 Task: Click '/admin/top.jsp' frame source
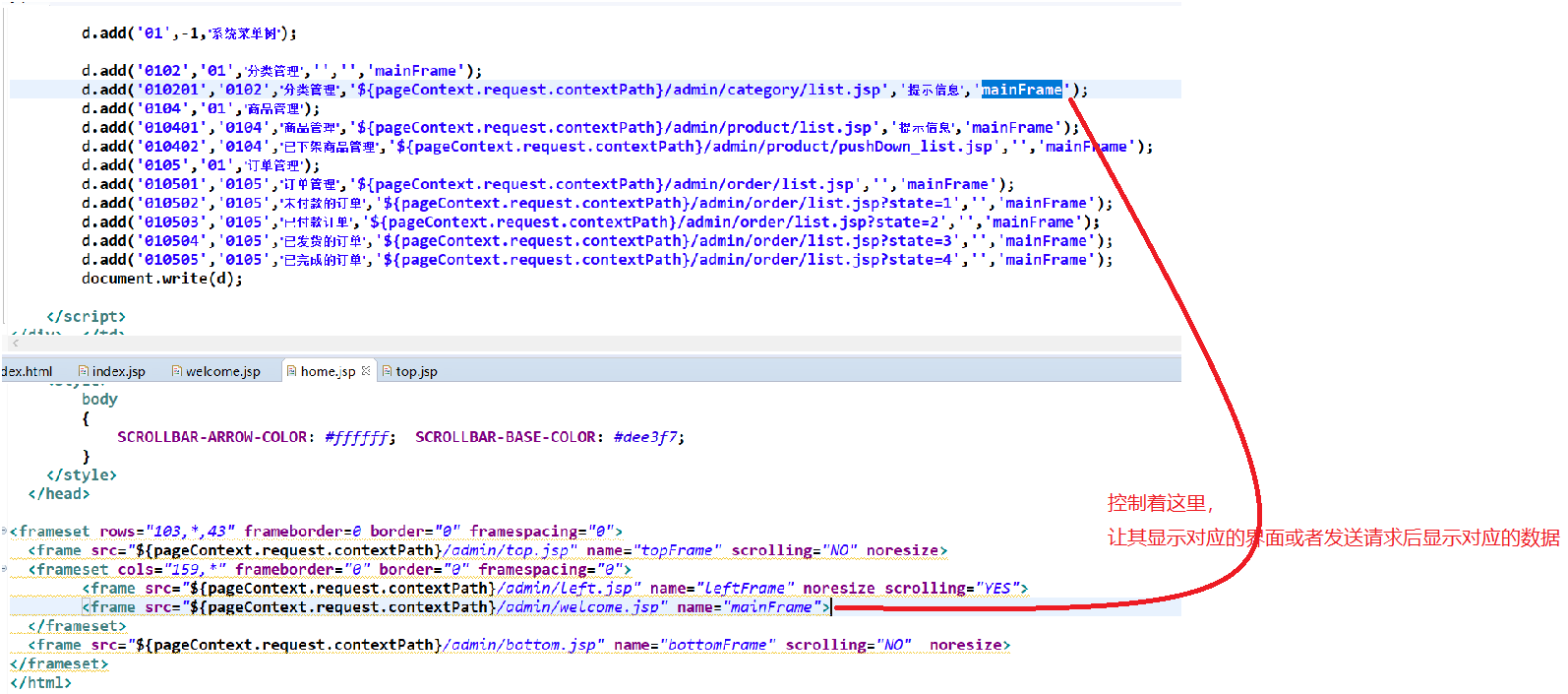click(506, 550)
